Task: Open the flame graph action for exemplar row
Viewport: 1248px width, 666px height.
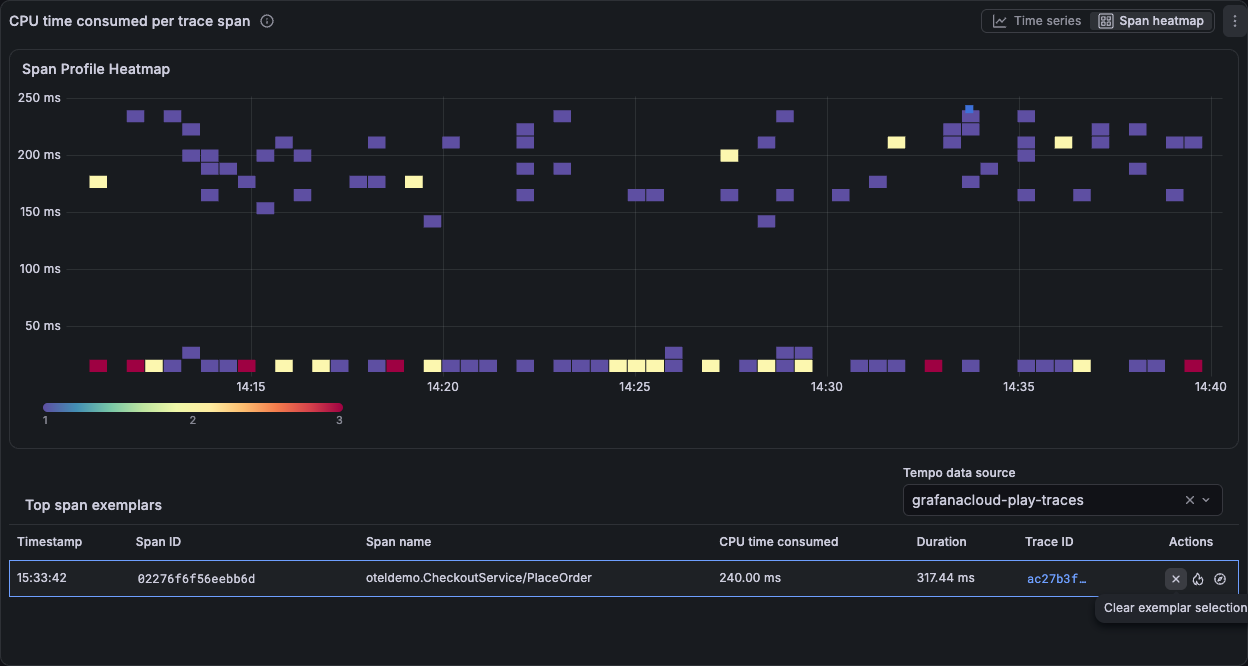Action: 1198,579
